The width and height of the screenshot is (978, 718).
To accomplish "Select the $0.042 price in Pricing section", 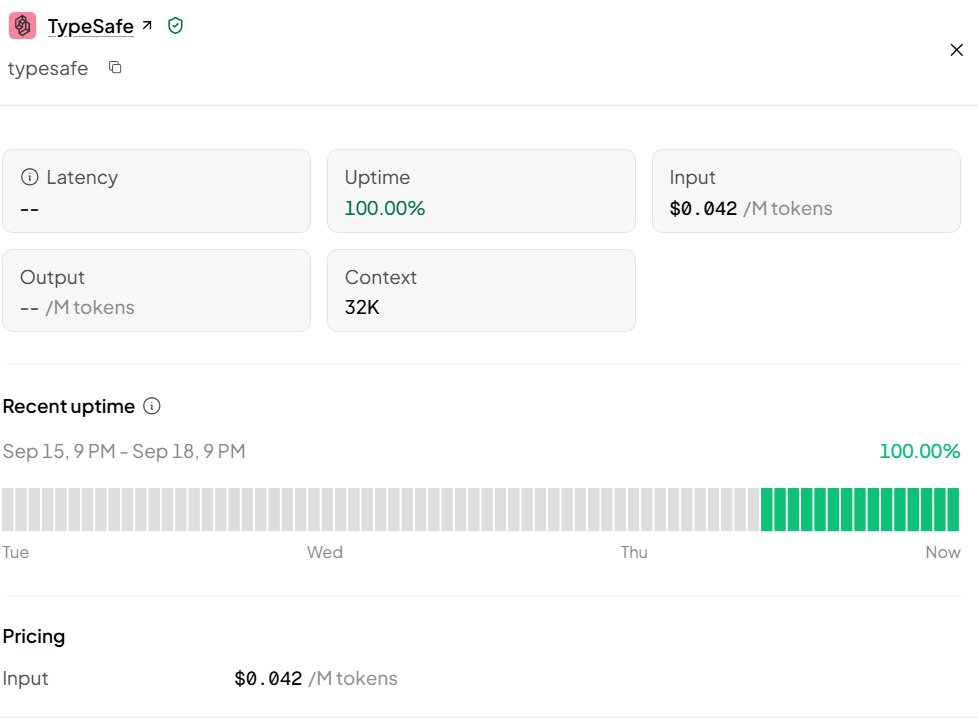I will tap(268, 678).
